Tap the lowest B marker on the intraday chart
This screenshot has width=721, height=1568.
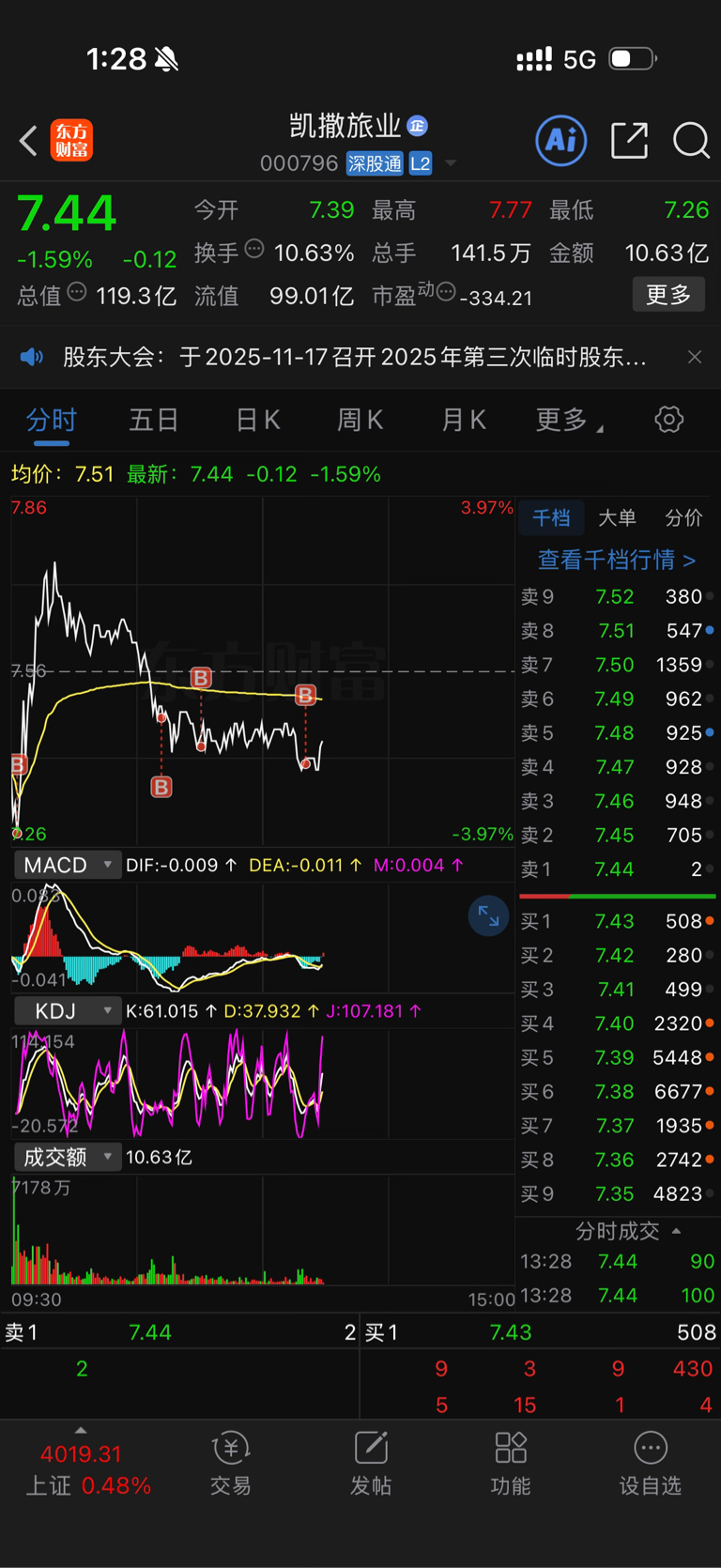(161, 787)
